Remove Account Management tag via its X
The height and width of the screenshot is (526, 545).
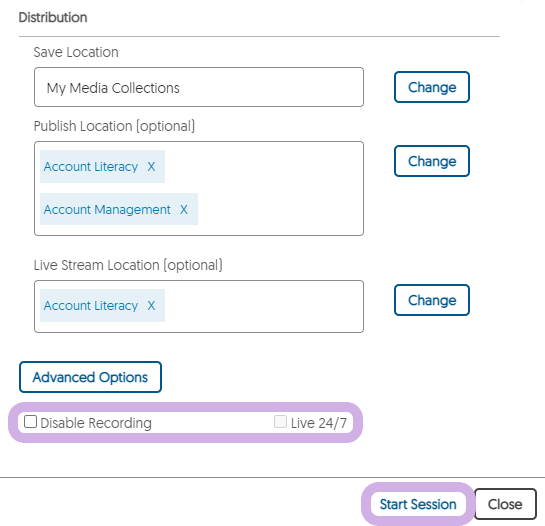(x=184, y=209)
